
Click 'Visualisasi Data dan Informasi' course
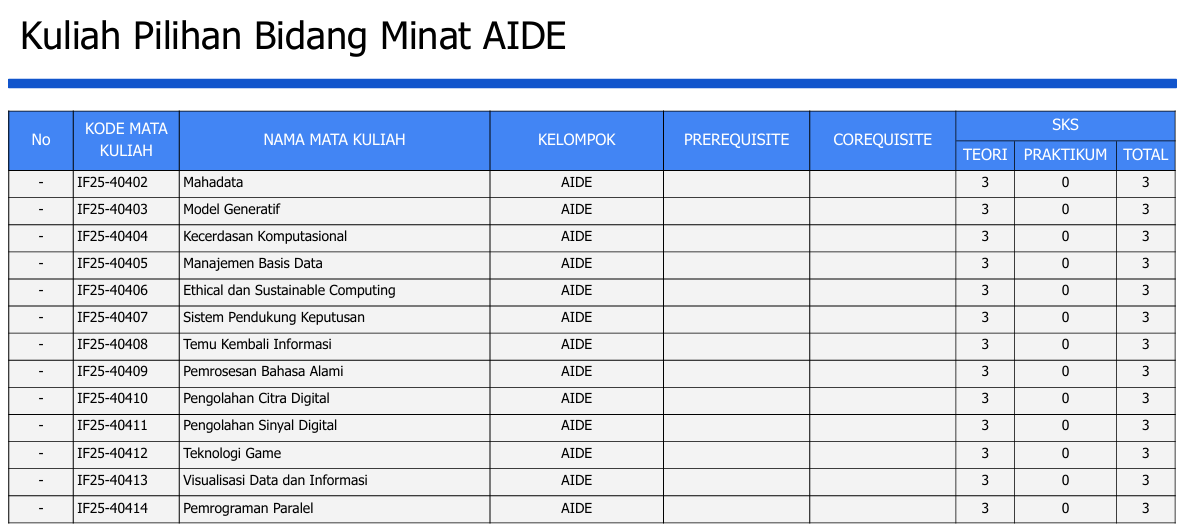pyautogui.click(x=275, y=480)
